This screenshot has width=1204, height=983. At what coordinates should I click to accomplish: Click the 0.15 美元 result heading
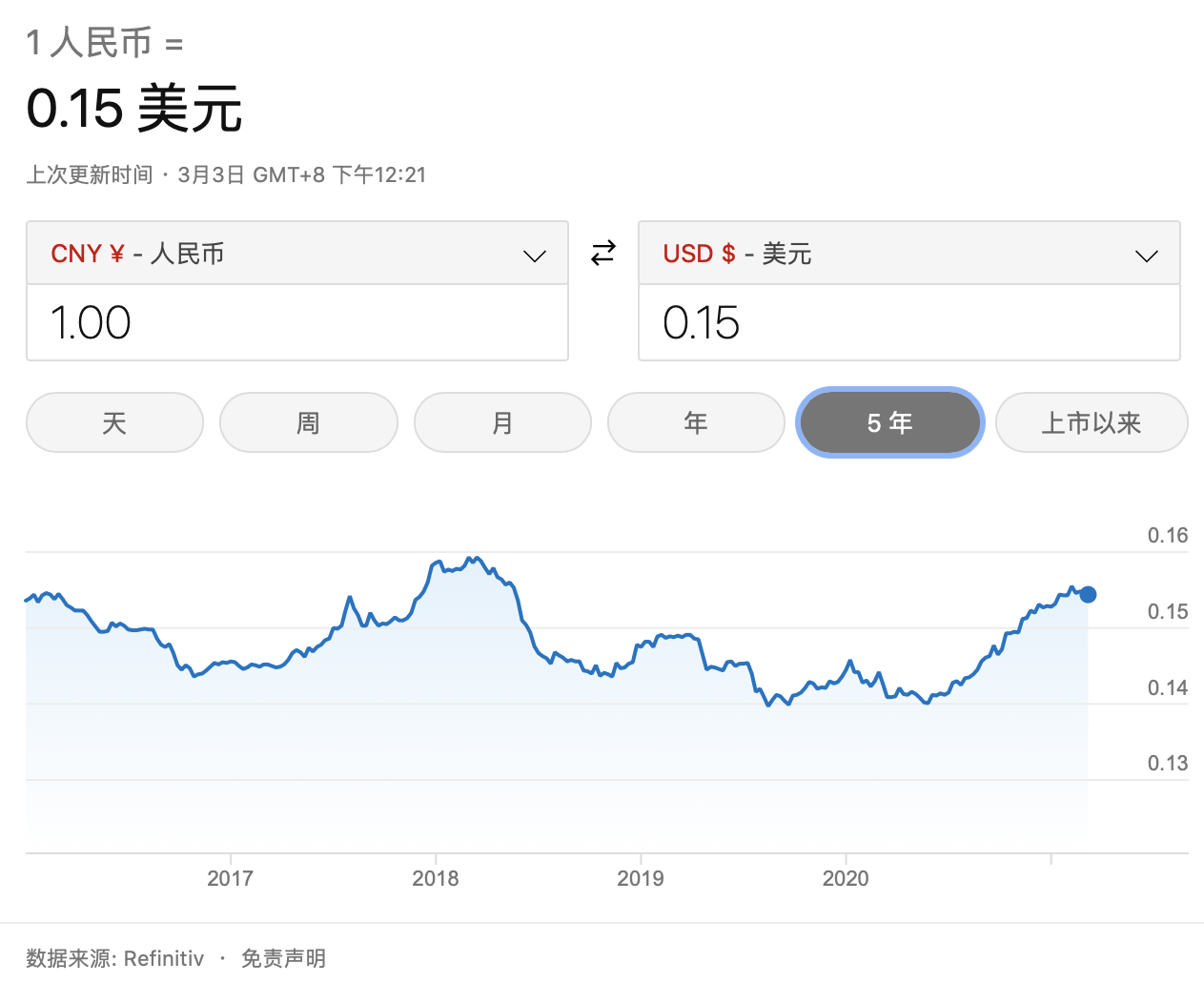[x=134, y=109]
